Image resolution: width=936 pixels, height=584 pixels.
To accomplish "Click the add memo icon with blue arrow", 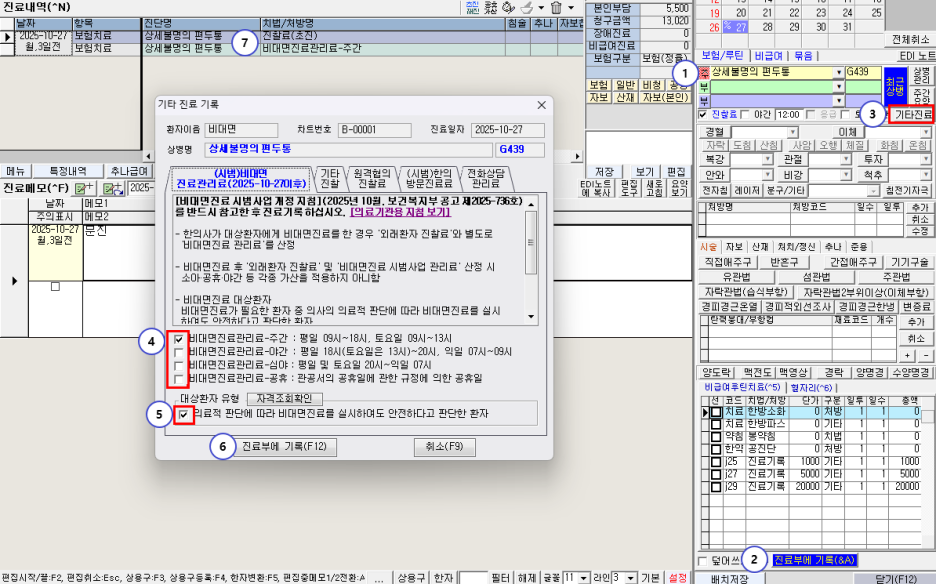I will click(x=113, y=188).
